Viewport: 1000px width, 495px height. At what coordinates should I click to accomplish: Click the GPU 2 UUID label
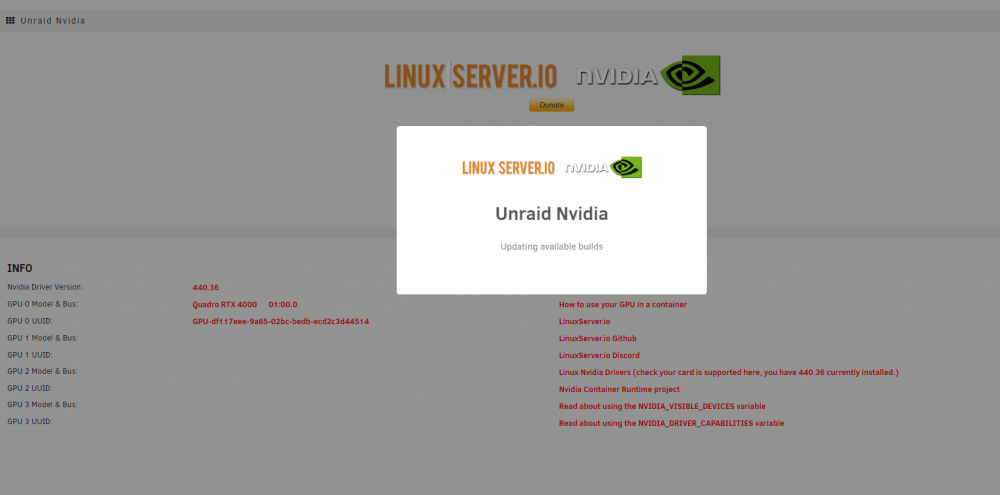[x=29, y=388]
